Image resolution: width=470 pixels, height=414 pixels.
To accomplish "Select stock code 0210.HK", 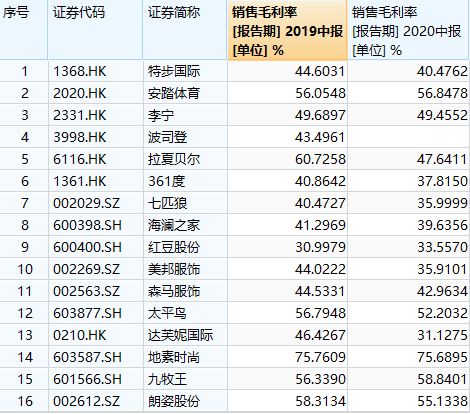I will [80, 335].
